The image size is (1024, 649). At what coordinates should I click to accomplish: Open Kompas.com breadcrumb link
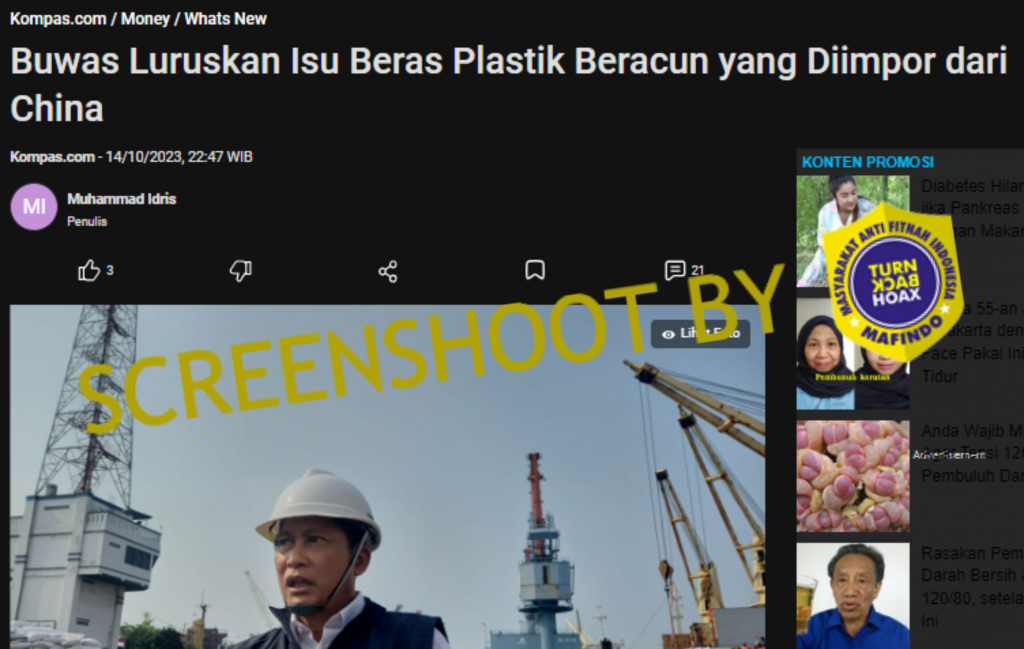coord(58,19)
